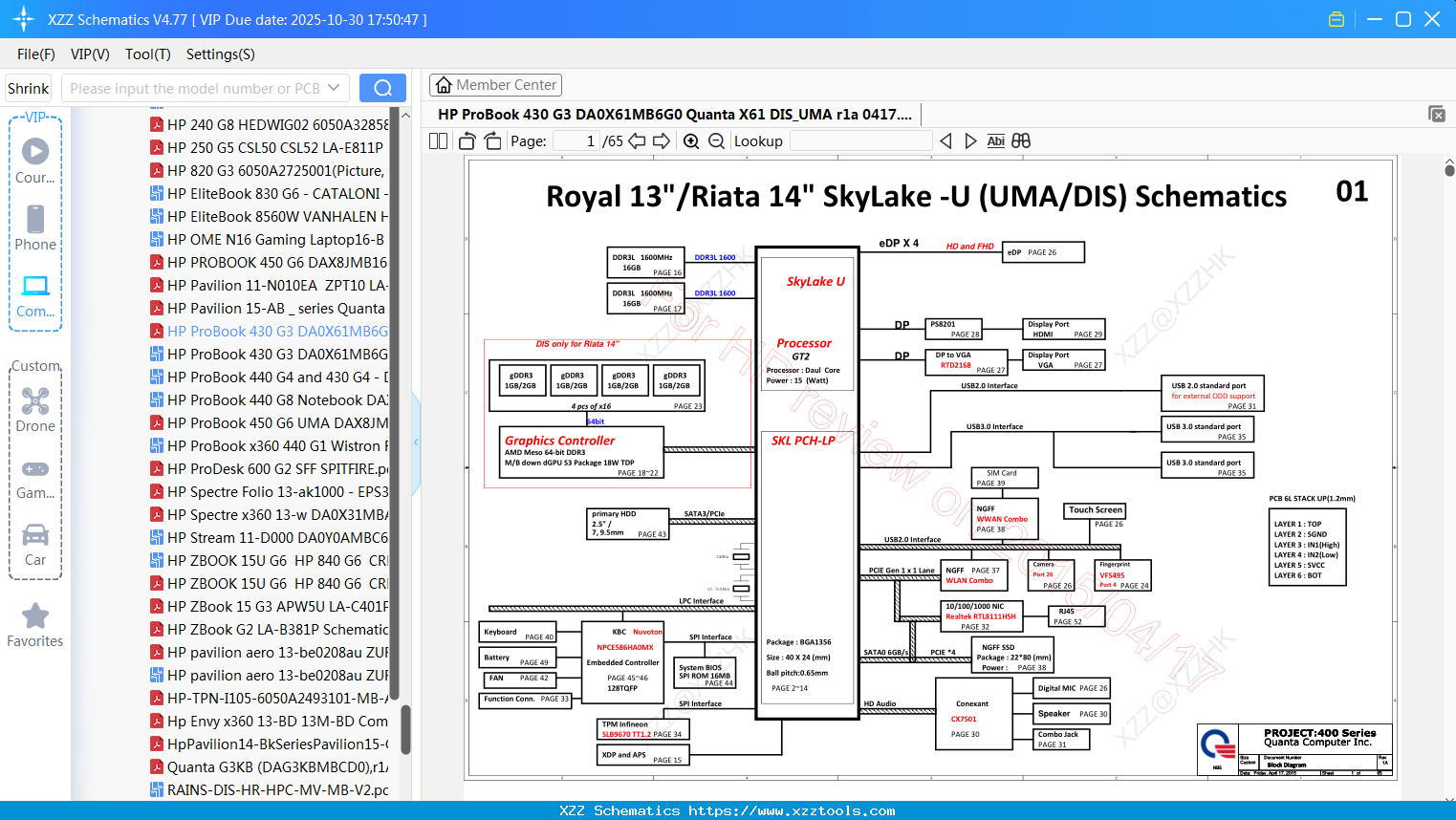Zoom out of the schematic
1456x820 pixels.
click(716, 140)
